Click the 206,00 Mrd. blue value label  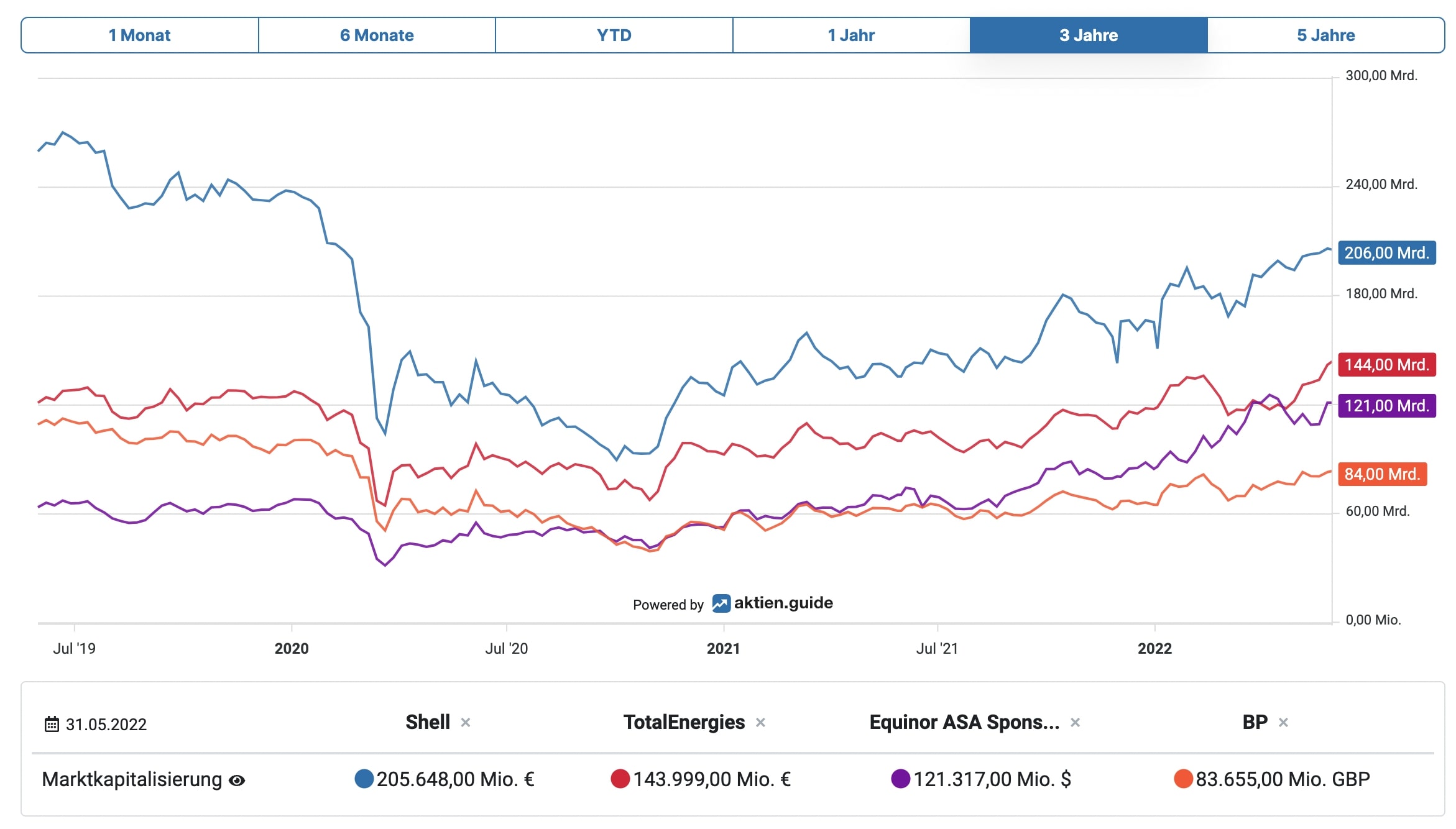click(1387, 253)
